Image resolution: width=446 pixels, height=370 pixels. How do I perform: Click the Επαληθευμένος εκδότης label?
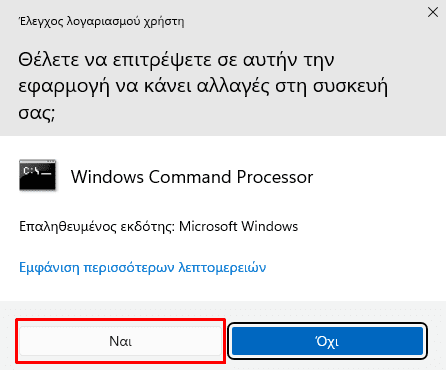(97, 226)
